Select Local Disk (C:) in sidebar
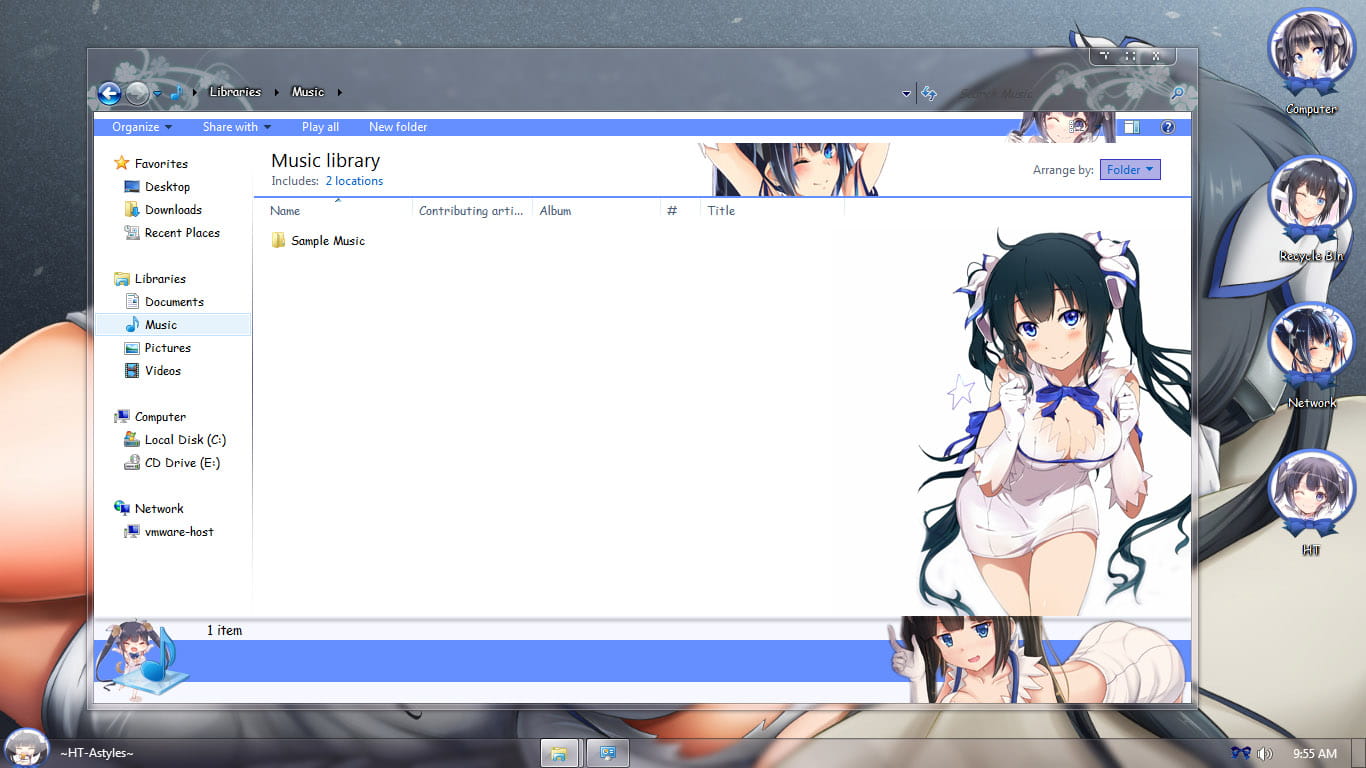The image size is (1366, 768). pos(185,440)
